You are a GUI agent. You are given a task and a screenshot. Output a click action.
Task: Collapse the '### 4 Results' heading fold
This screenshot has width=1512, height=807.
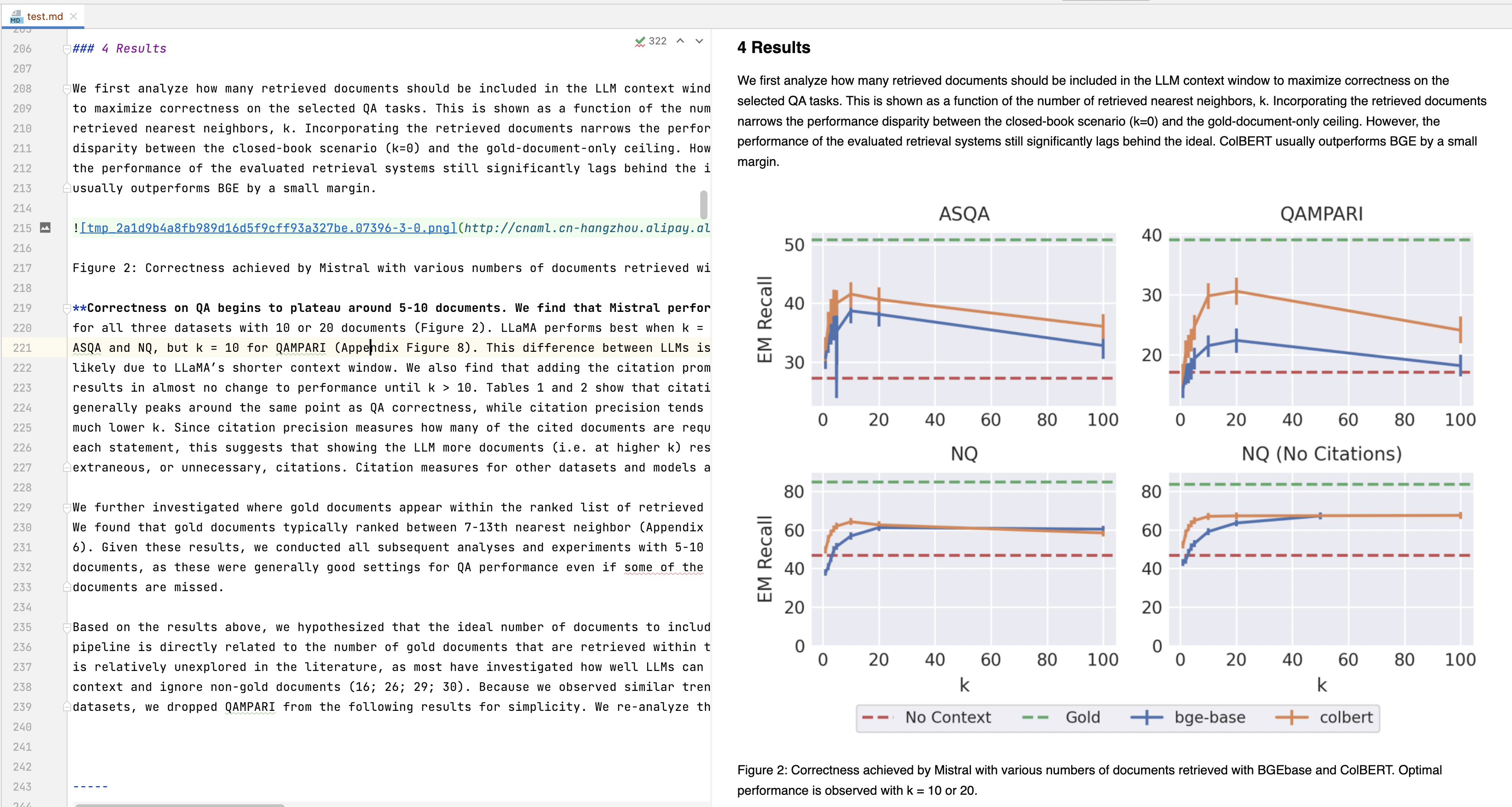click(x=67, y=49)
